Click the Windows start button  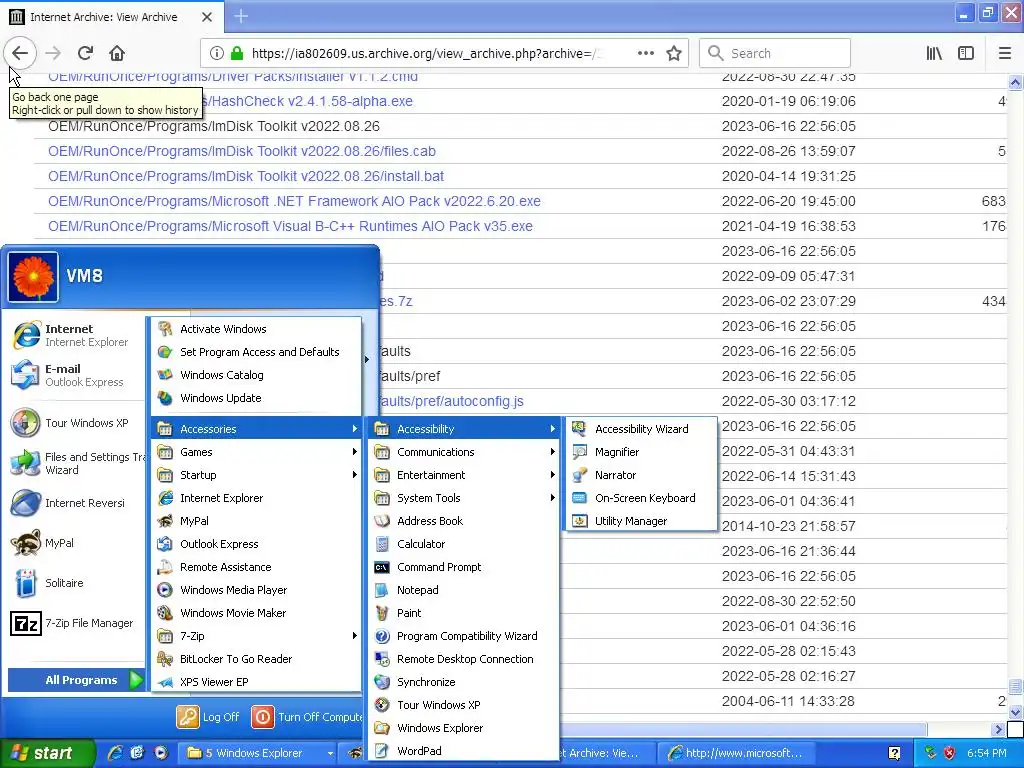(x=47, y=753)
